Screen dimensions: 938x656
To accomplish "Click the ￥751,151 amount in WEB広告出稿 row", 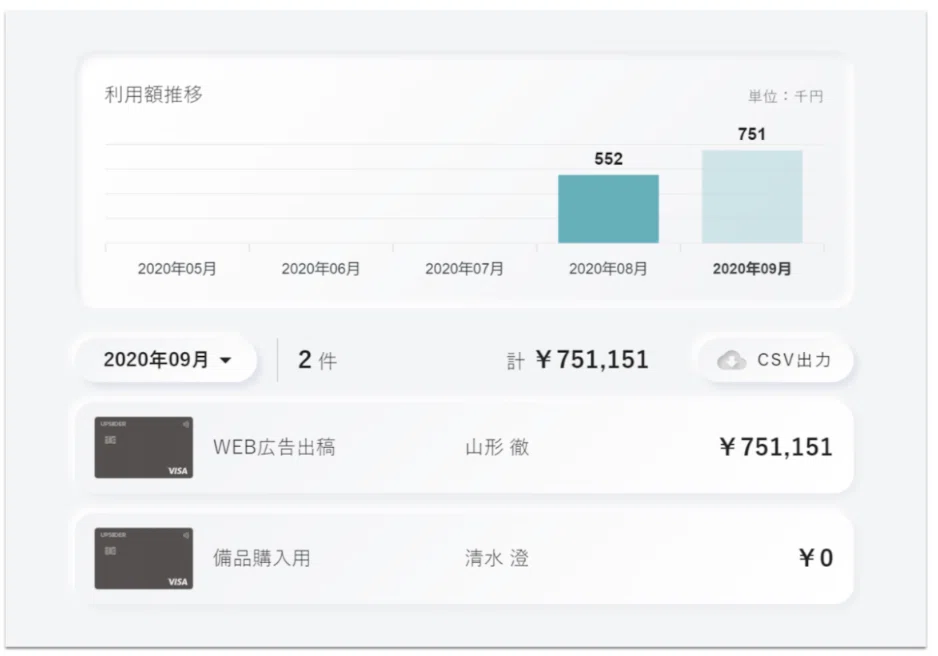I will point(775,447).
